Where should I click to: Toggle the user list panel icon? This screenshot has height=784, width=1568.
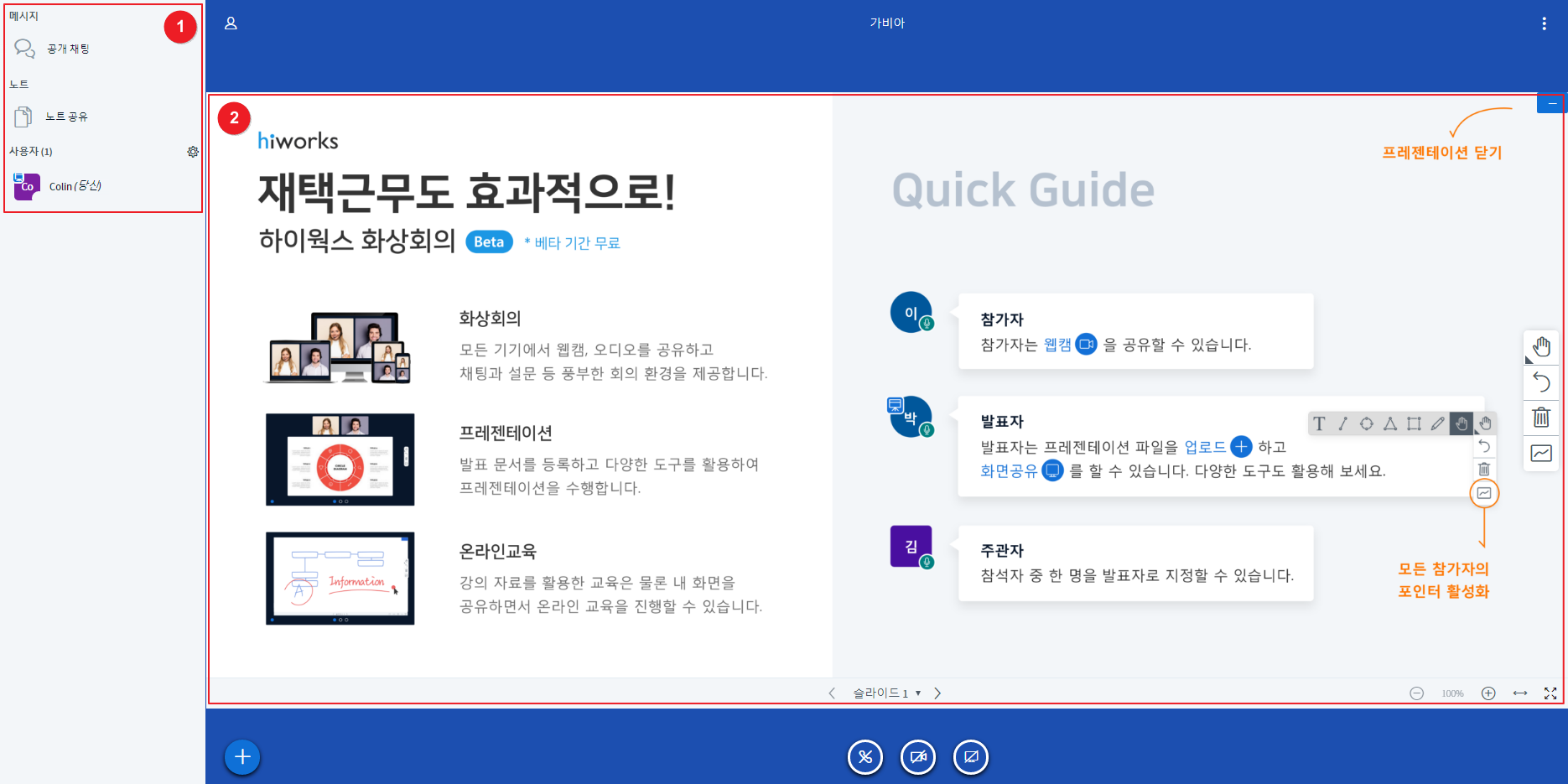click(231, 23)
